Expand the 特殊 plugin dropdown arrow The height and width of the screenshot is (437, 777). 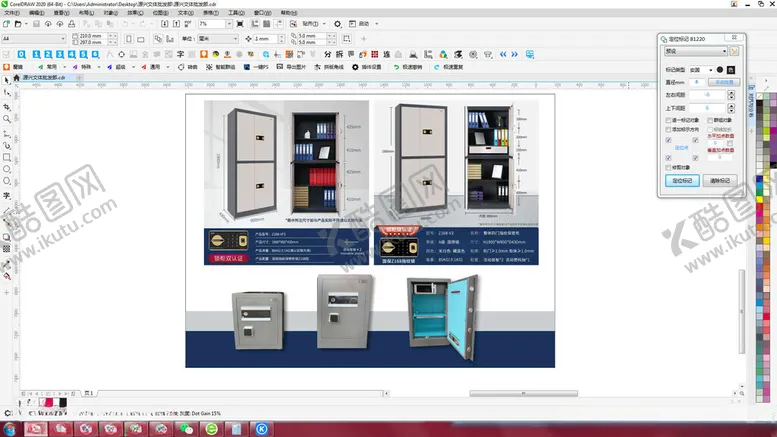99,67
